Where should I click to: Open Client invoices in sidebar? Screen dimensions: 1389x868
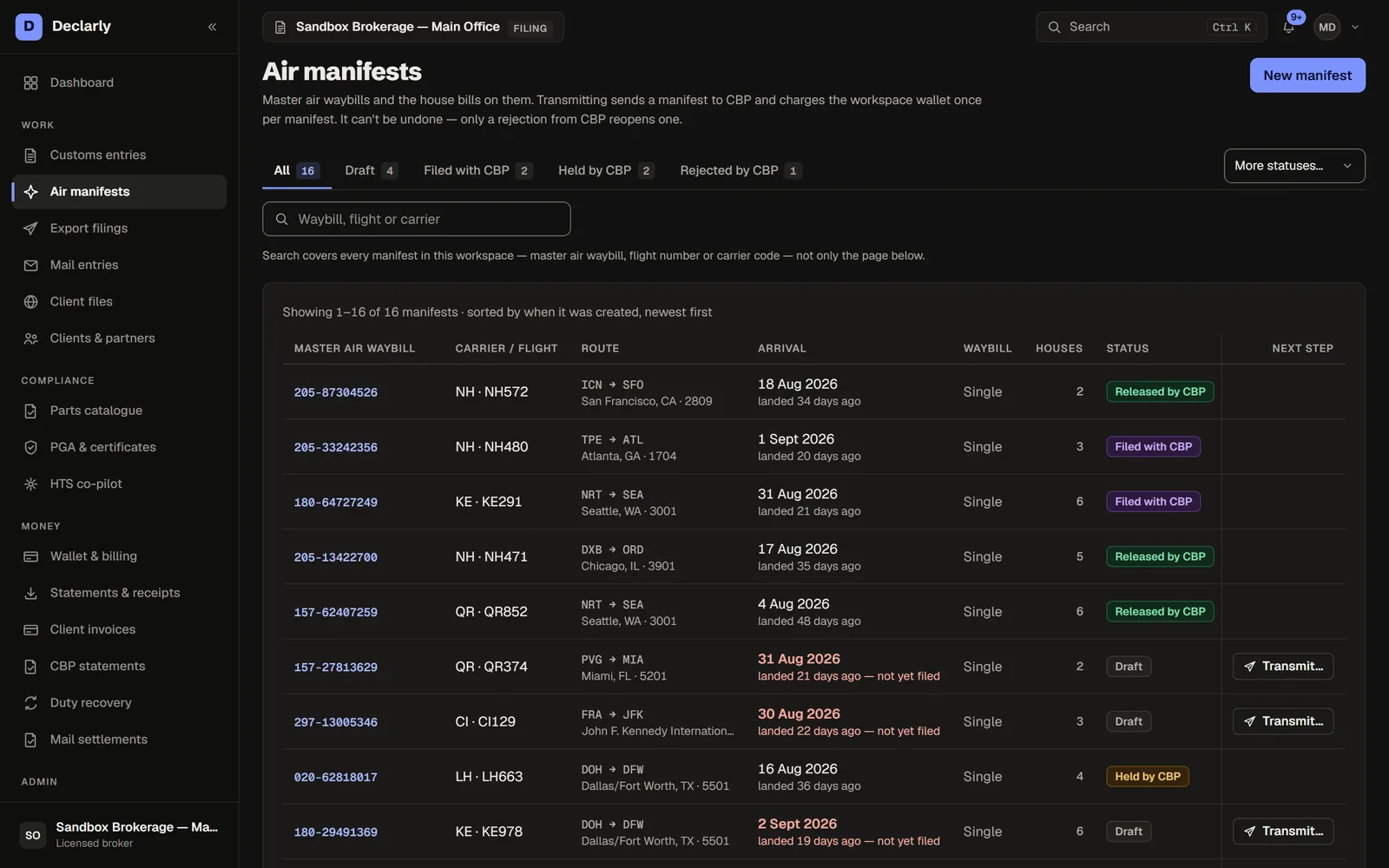119,629
